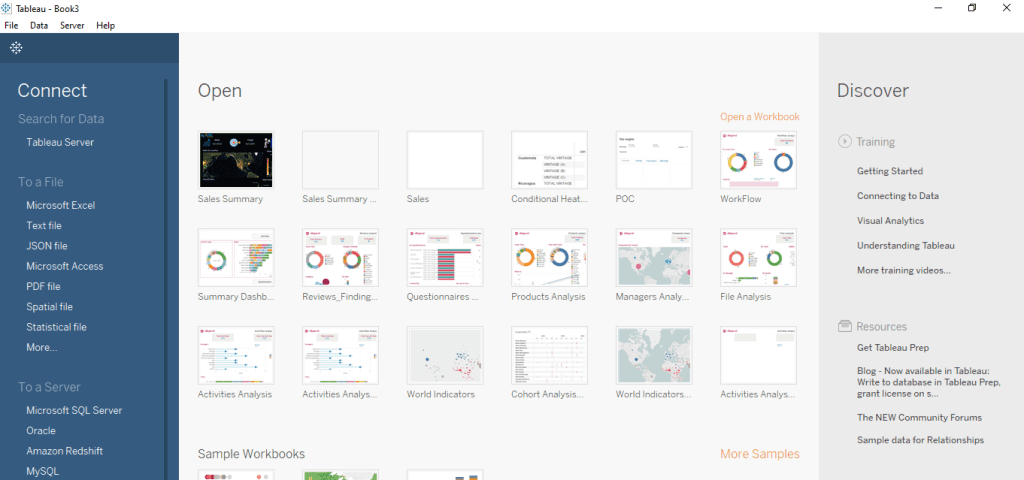Connect to a Statistical file

[56, 327]
